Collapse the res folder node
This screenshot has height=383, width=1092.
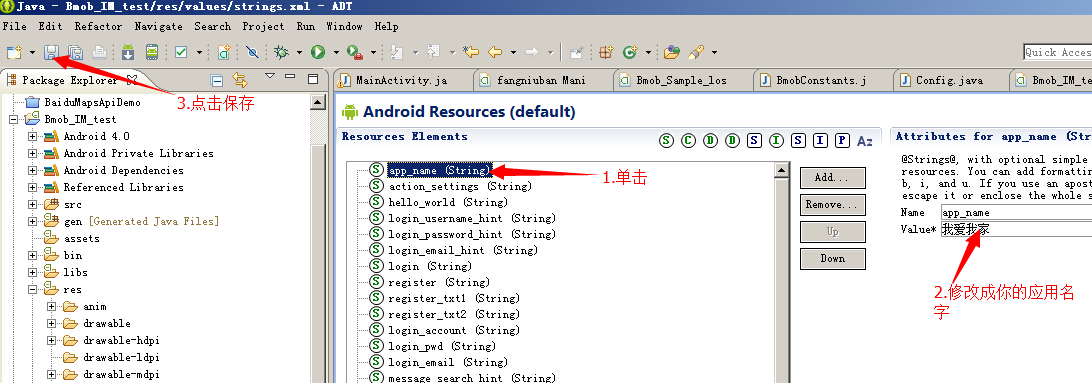point(32,290)
